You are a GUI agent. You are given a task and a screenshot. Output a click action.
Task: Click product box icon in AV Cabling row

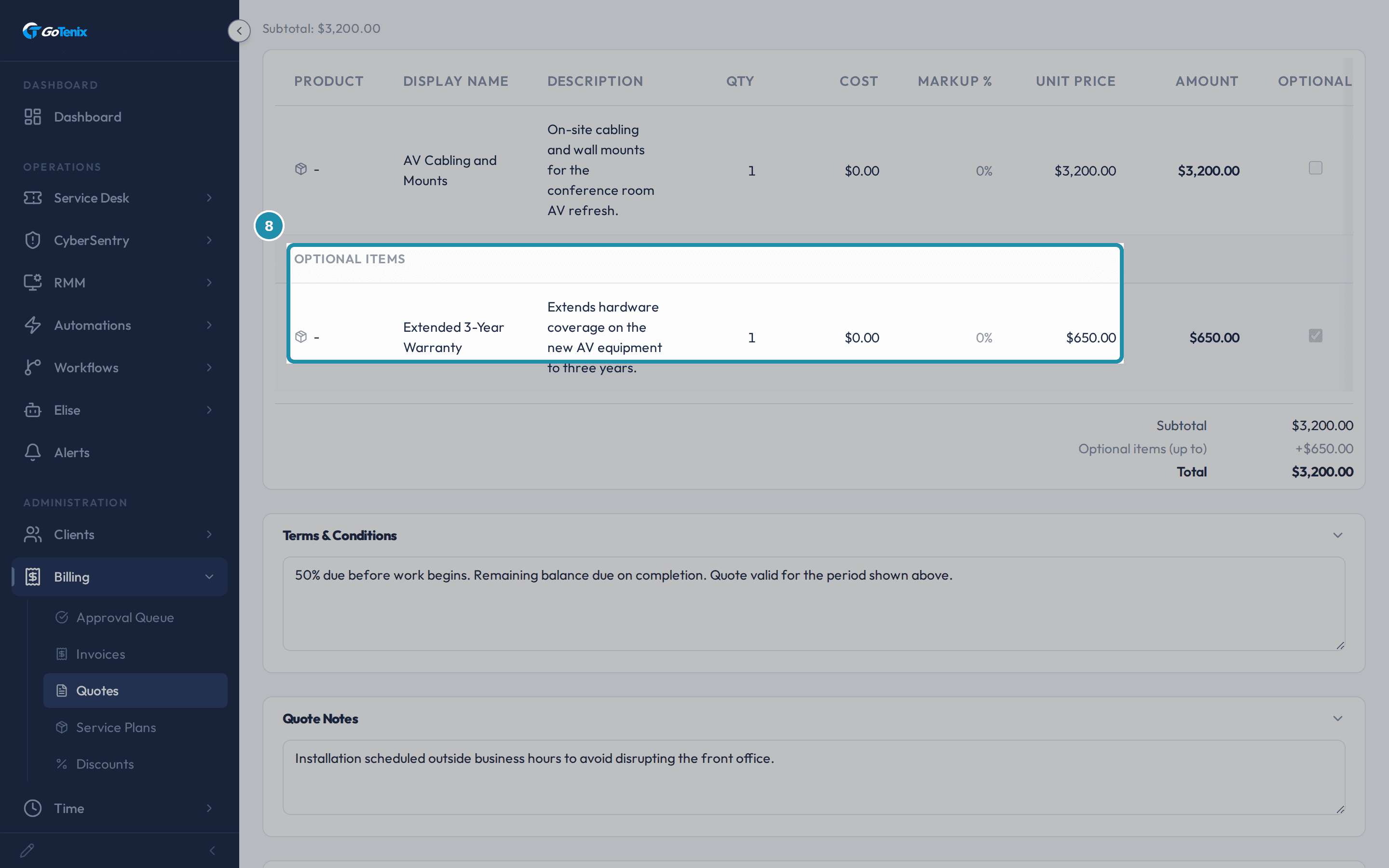pos(301,169)
